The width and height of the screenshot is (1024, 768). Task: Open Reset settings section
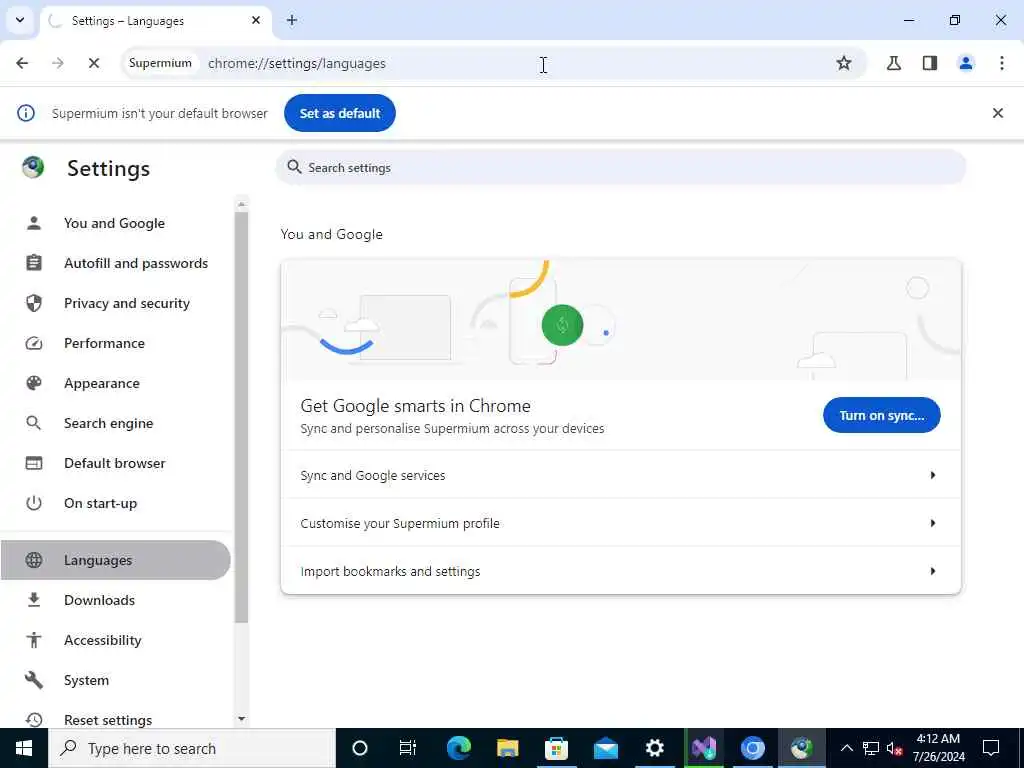click(108, 720)
